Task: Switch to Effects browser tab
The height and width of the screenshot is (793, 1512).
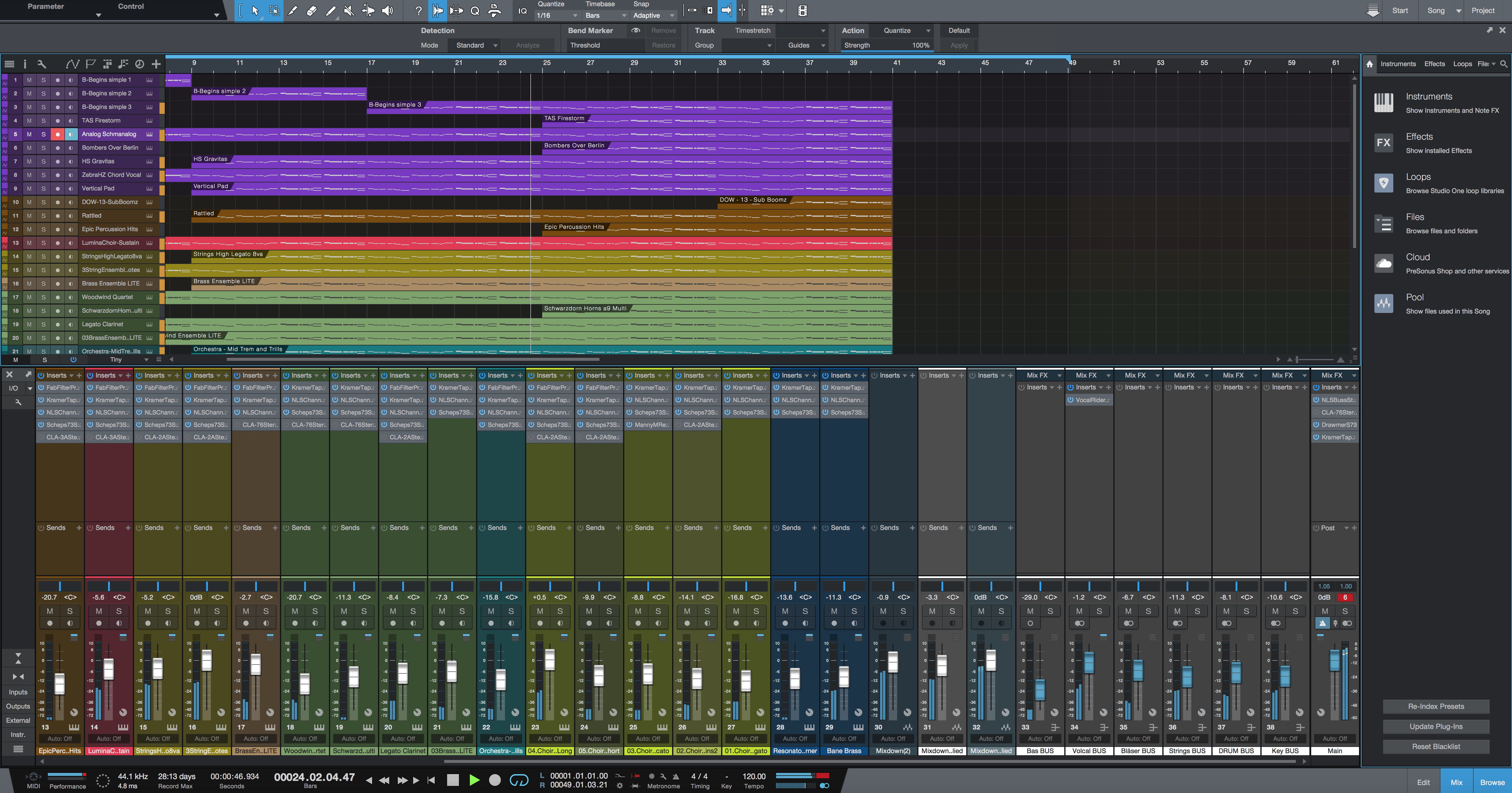Action: [1434, 64]
